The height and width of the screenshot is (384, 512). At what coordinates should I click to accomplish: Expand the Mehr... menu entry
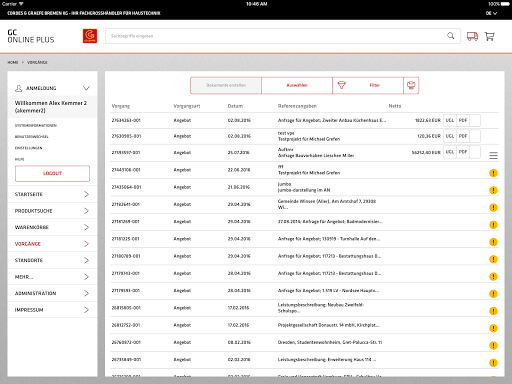(x=52, y=277)
